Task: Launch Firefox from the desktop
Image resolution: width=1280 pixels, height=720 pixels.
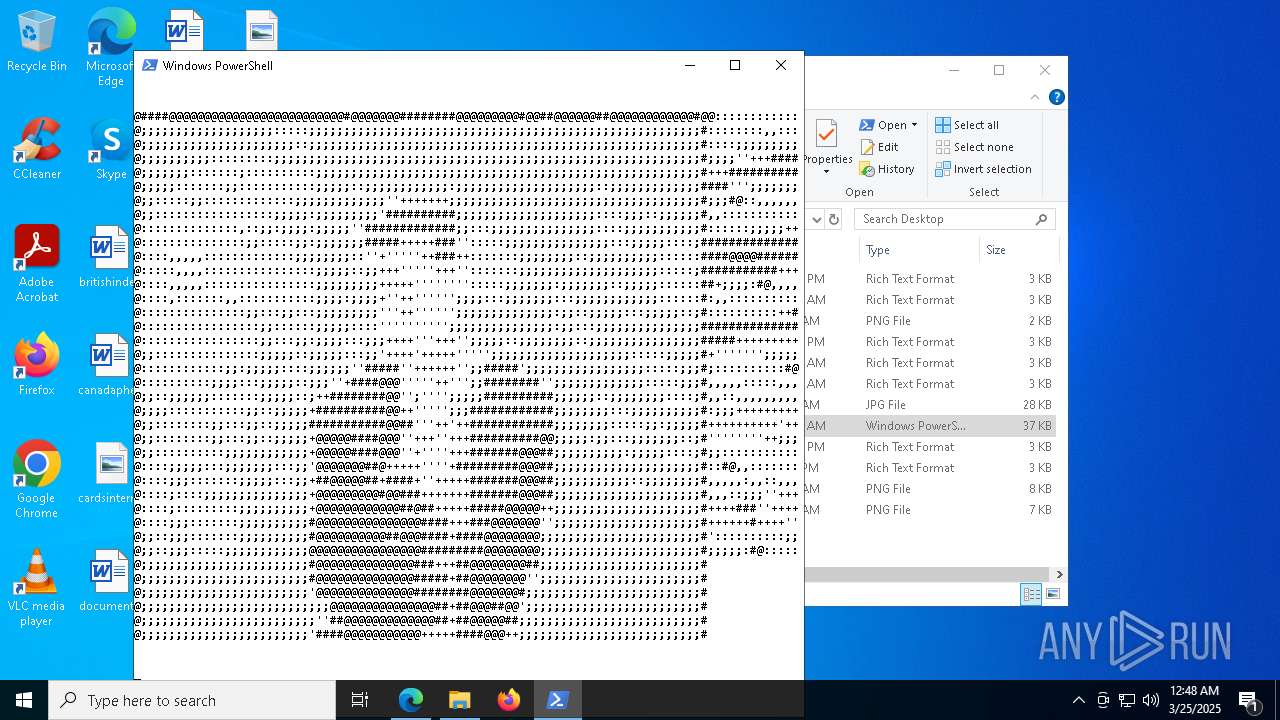Action: click(37, 366)
